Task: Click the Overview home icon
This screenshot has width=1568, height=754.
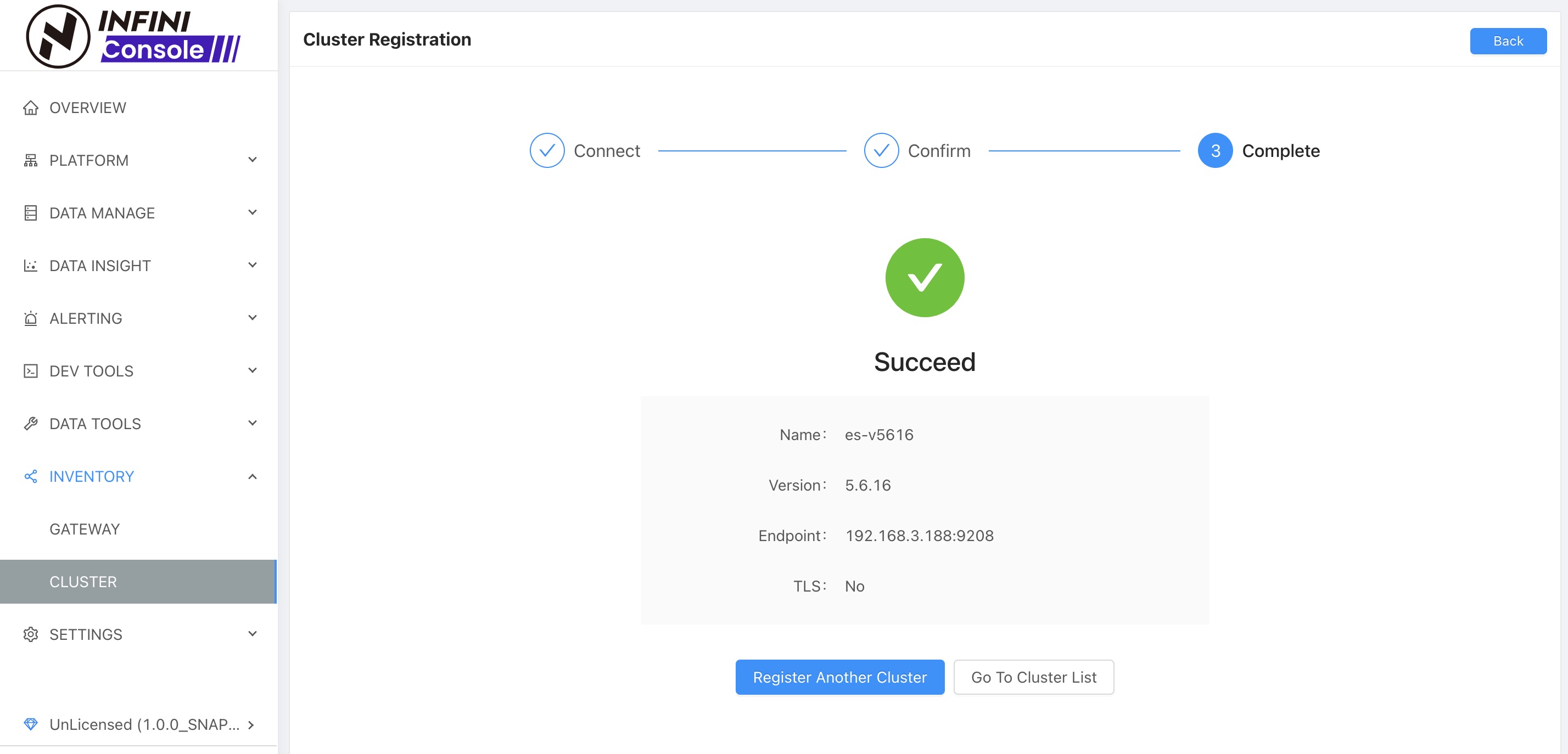Action: pyautogui.click(x=30, y=108)
